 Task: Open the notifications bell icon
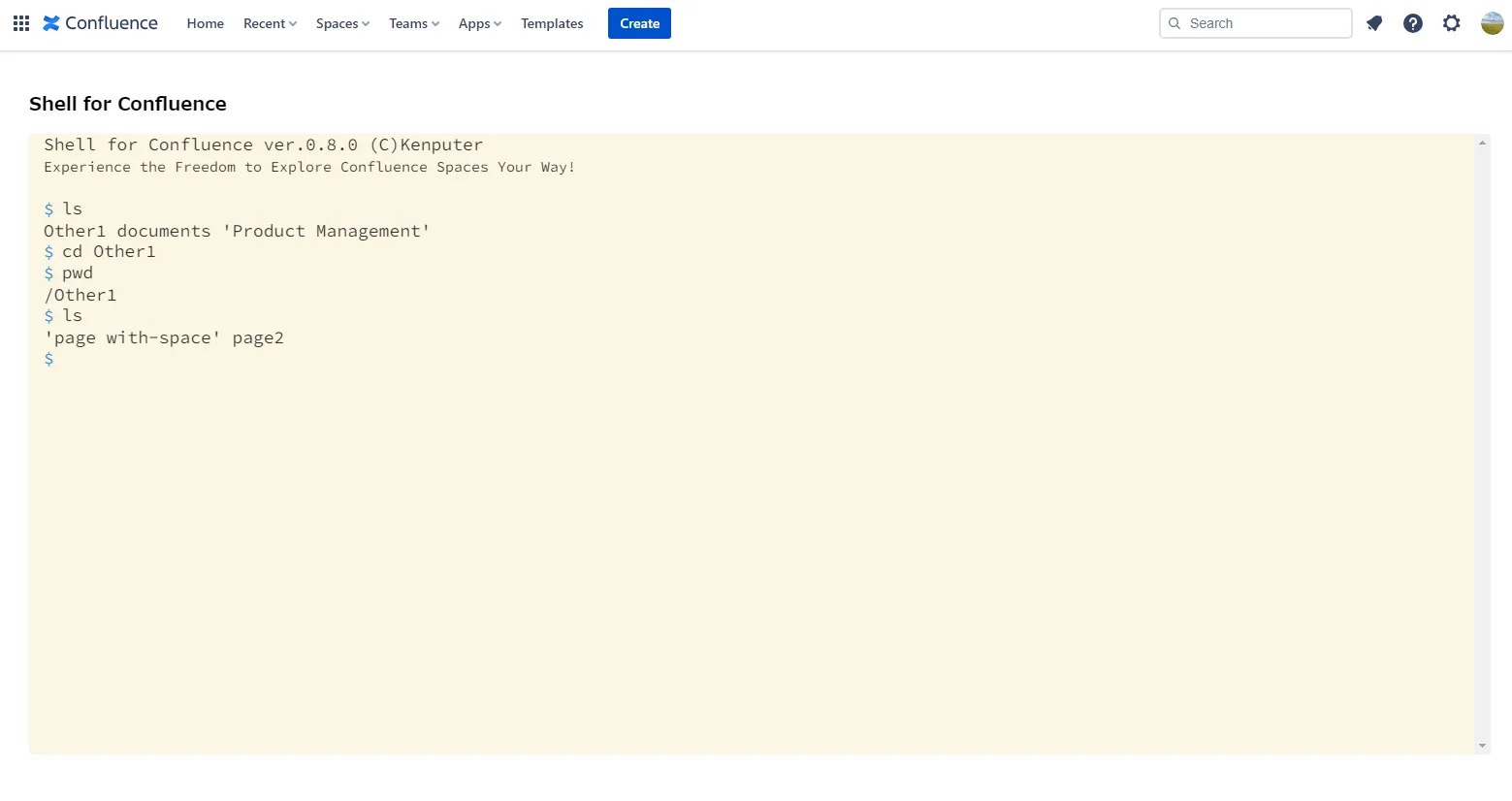coord(1374,23)
